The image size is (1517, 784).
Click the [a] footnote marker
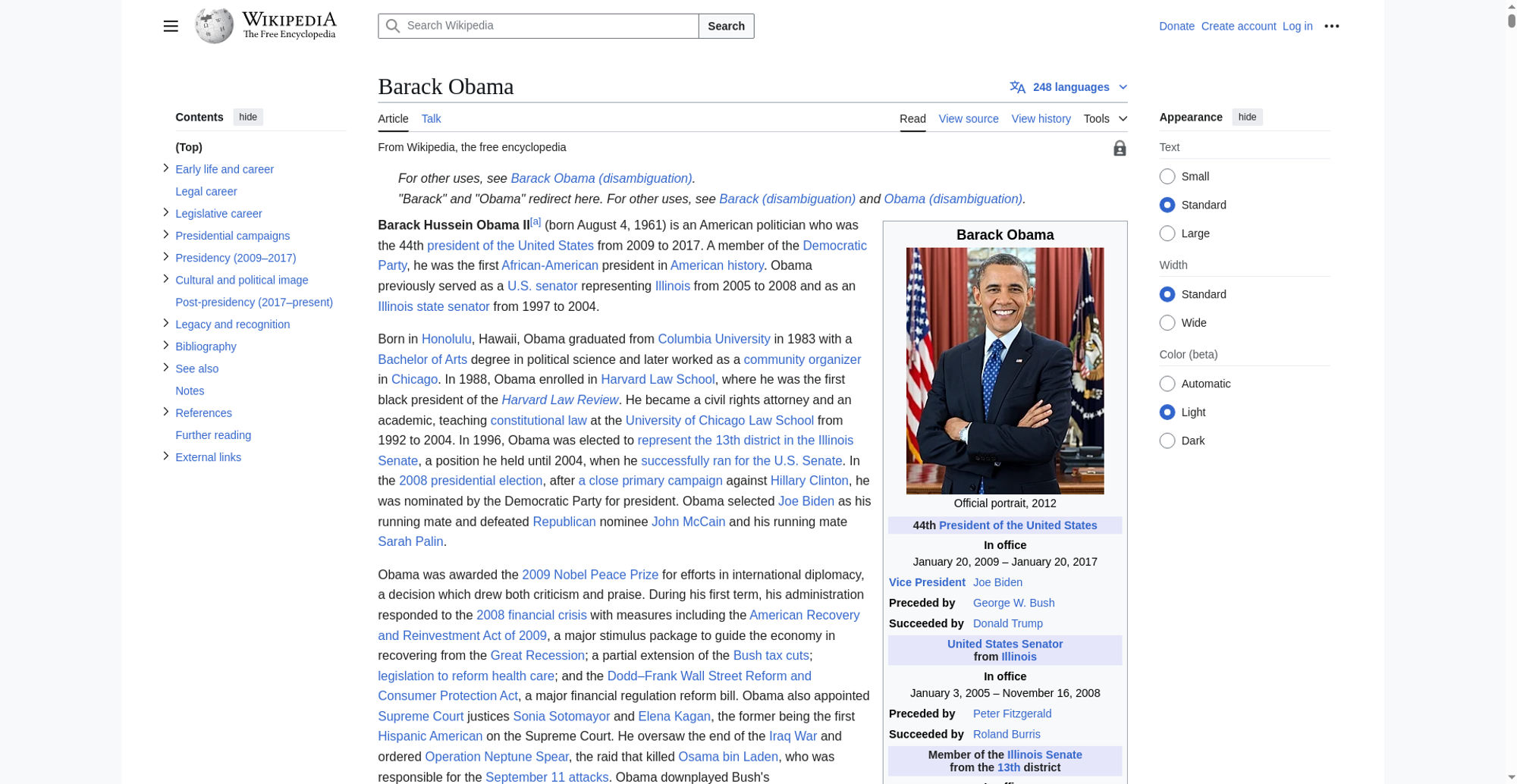pyautogui.click(x=536, y=221)
